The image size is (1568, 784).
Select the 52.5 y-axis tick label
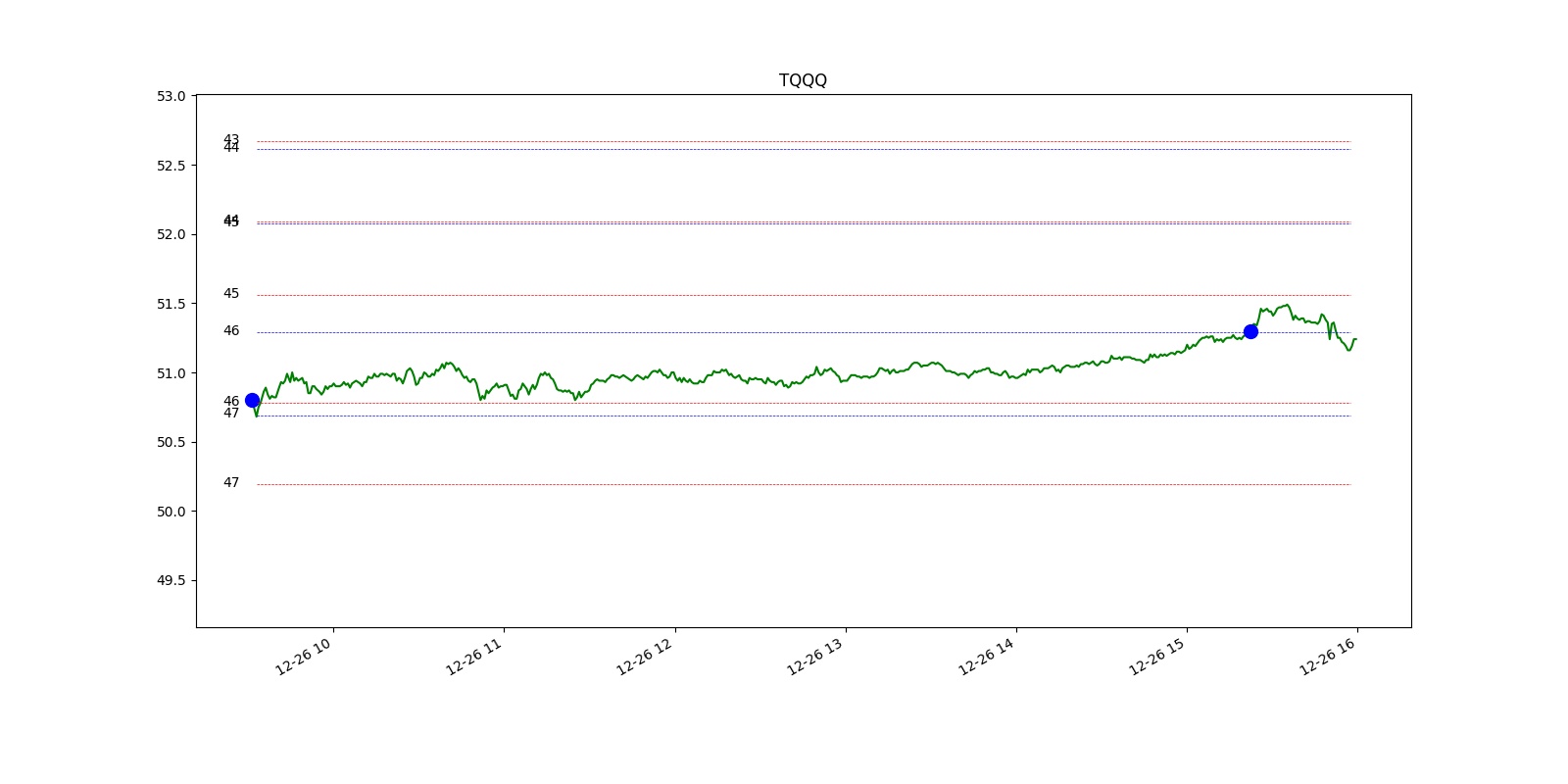point(171,166)
